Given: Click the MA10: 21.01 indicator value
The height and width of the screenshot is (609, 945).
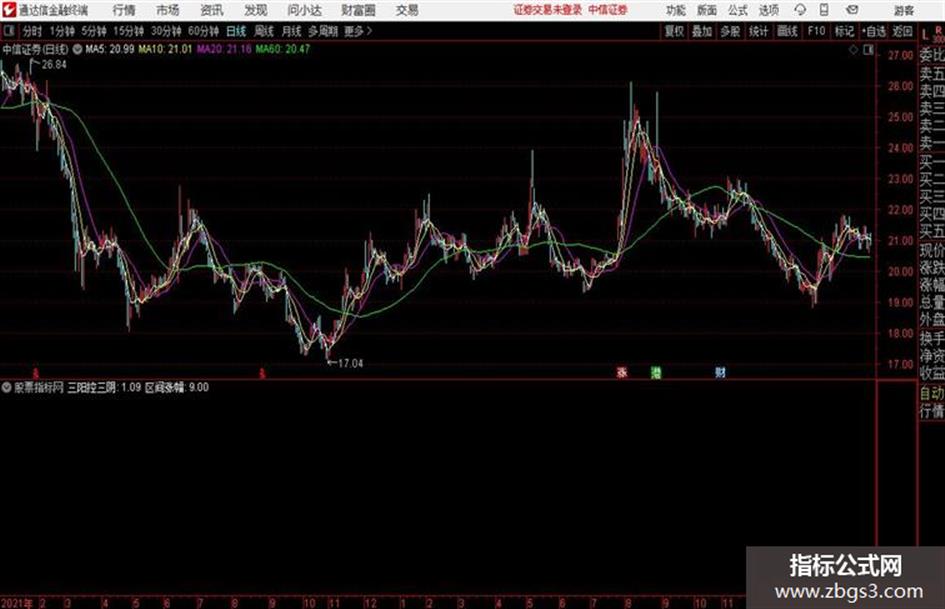Looking at the screenshot, I should tap(165, 49).
